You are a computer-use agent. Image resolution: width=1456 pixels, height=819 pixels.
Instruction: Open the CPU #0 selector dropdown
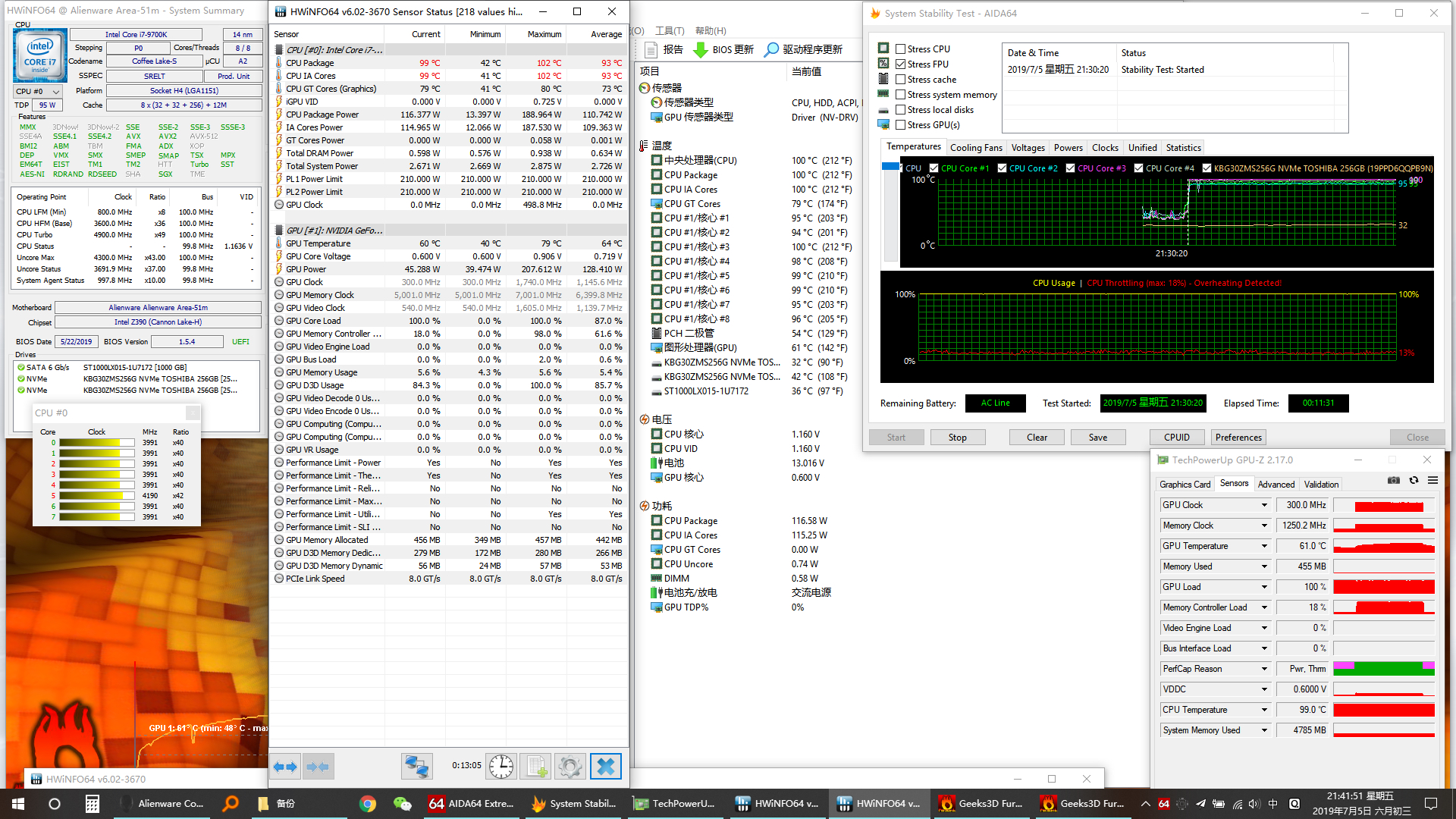coord(38,91)
